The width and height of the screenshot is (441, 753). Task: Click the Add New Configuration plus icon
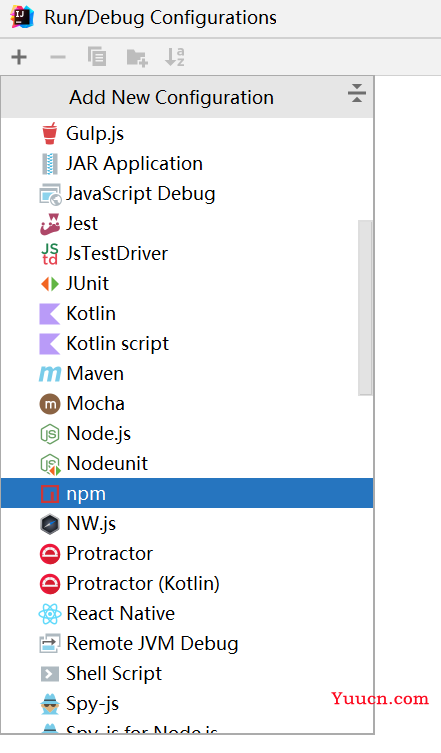point(19,57)
